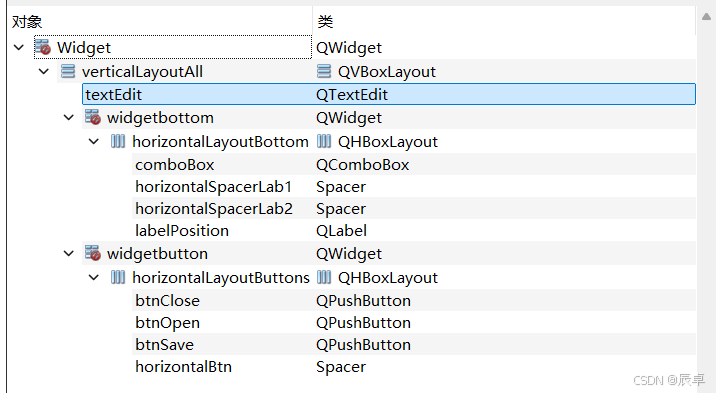Image resolution: width=716 pixels, height=393 pixels.
Task: Click the verticalLayoutAll vertical layout icon
Action: 68,71
